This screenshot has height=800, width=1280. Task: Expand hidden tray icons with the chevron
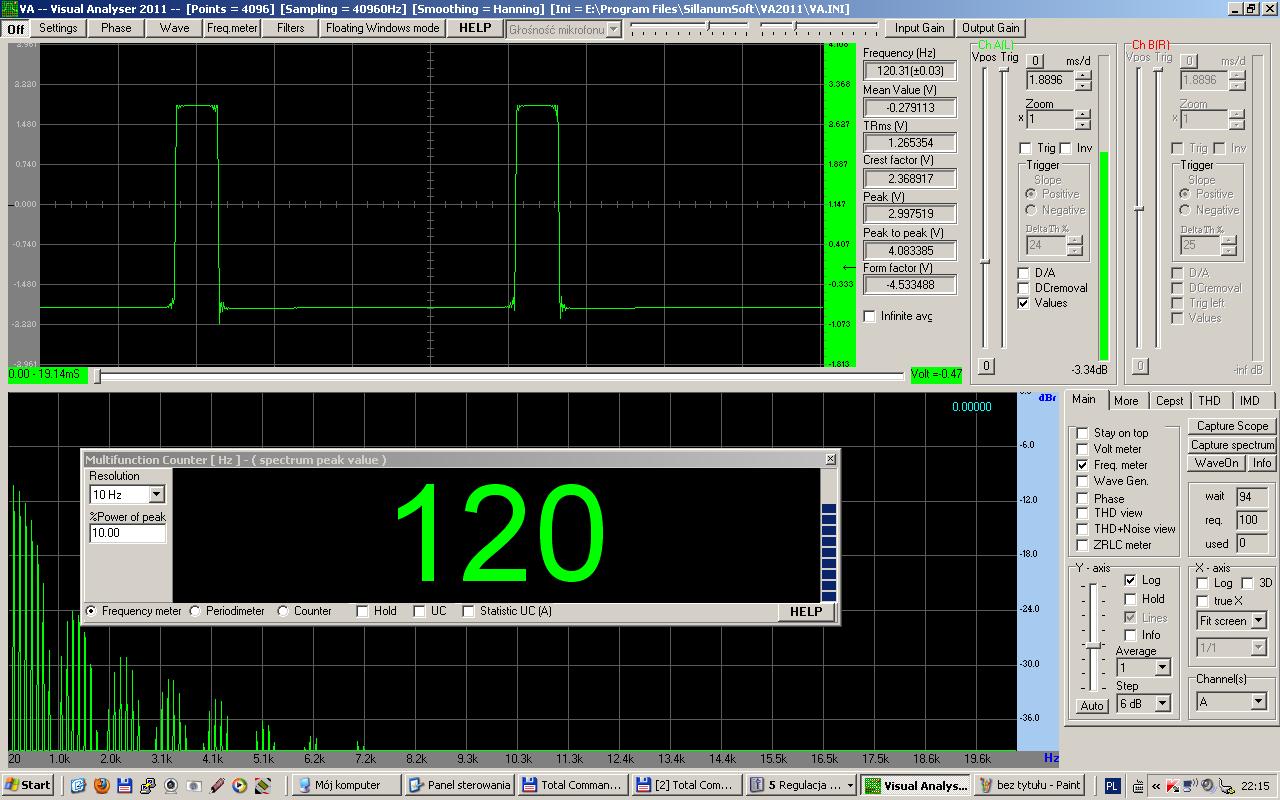[1156, 786]
